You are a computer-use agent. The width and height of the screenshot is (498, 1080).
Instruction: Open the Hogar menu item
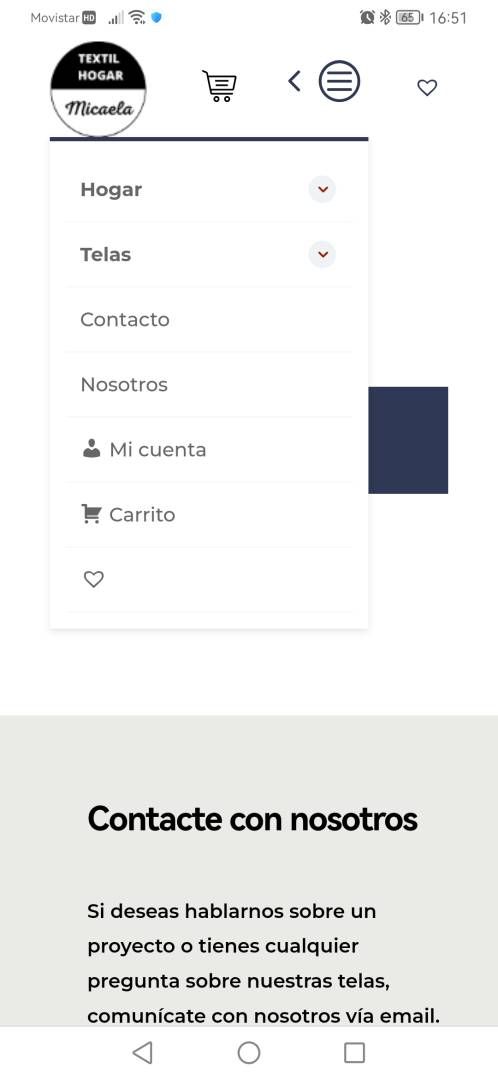(111, 189)
